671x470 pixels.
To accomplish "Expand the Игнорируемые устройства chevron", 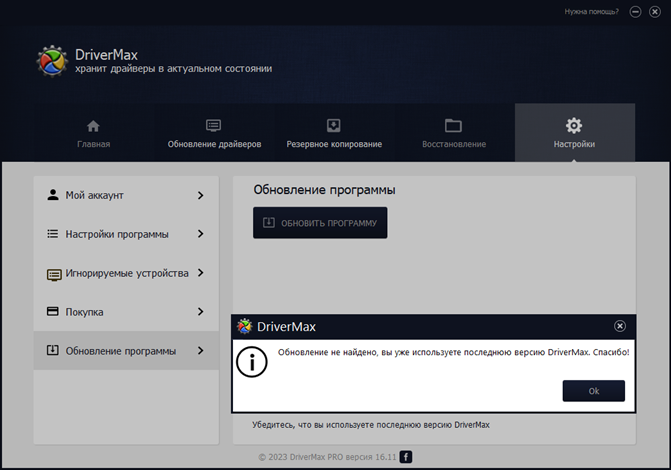I will [x=200, y=273].
